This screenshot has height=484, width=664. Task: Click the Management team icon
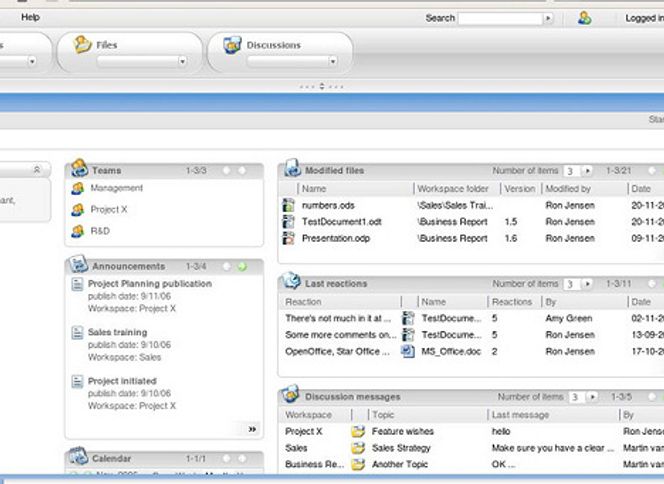pos(77,188)
